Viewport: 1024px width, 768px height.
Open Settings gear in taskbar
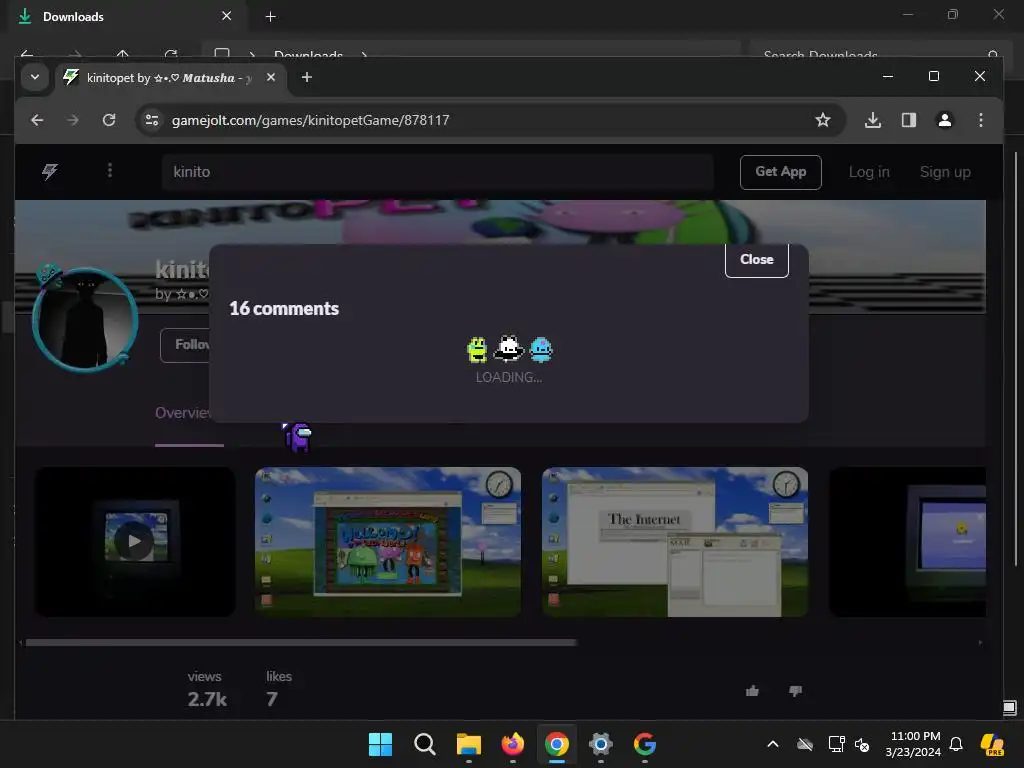(601, 744)
